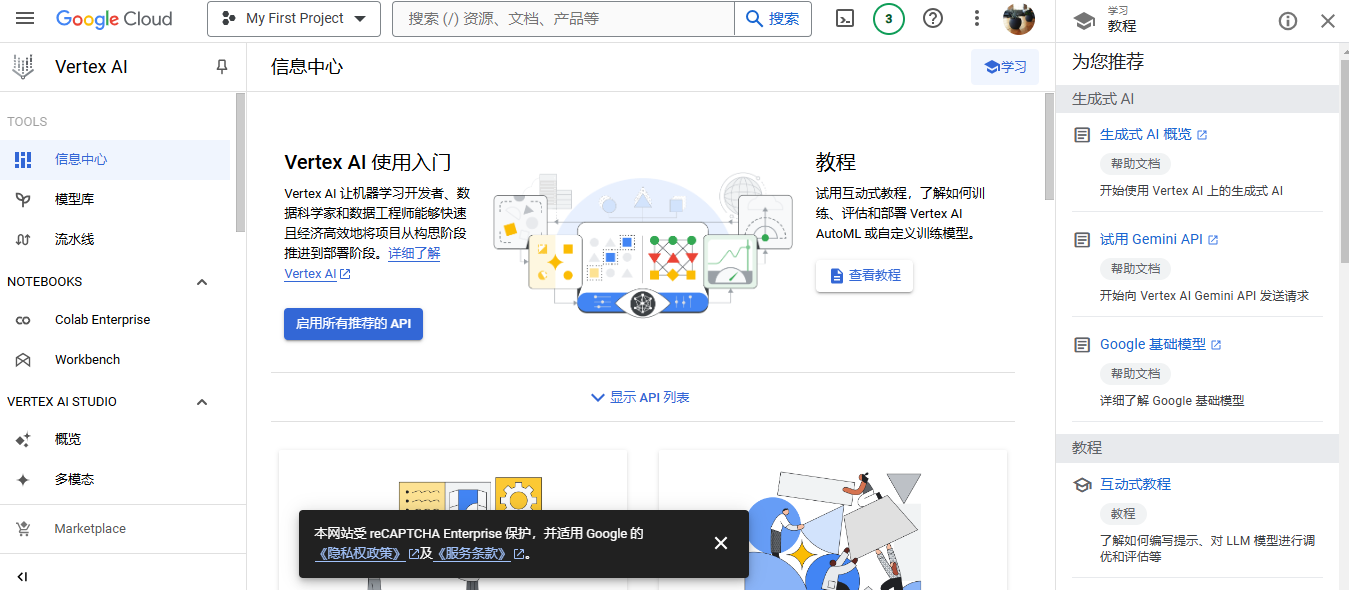
Task: Click the Vertex AI illustration graphic
Action: (642, 245)
